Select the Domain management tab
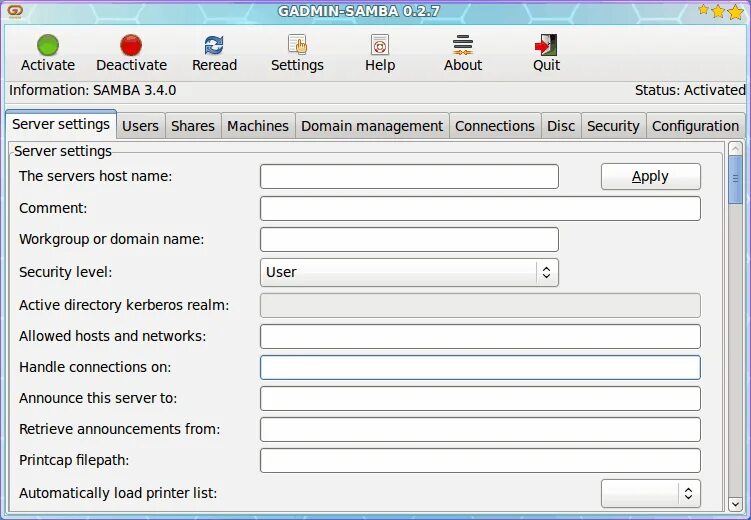This screenshot has height=520, width=751. [372, 126]
